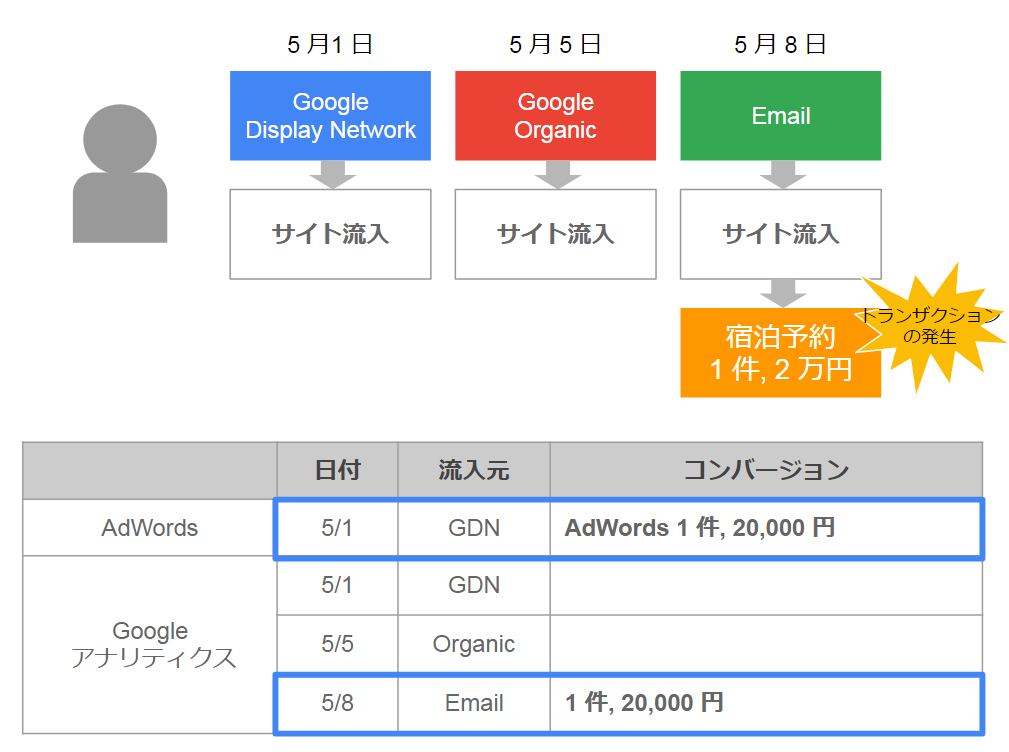The image size is (1009, 752).
Task: Click the 日付 column header
Action: 337,470
